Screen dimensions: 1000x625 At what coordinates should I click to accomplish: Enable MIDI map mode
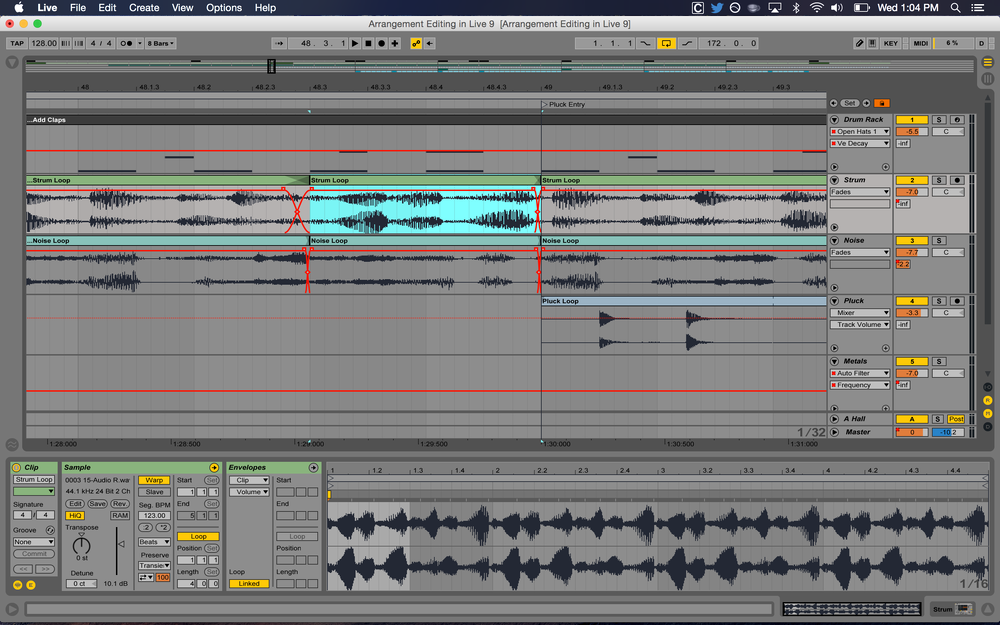pyautogui.click(x=920, y=43)
